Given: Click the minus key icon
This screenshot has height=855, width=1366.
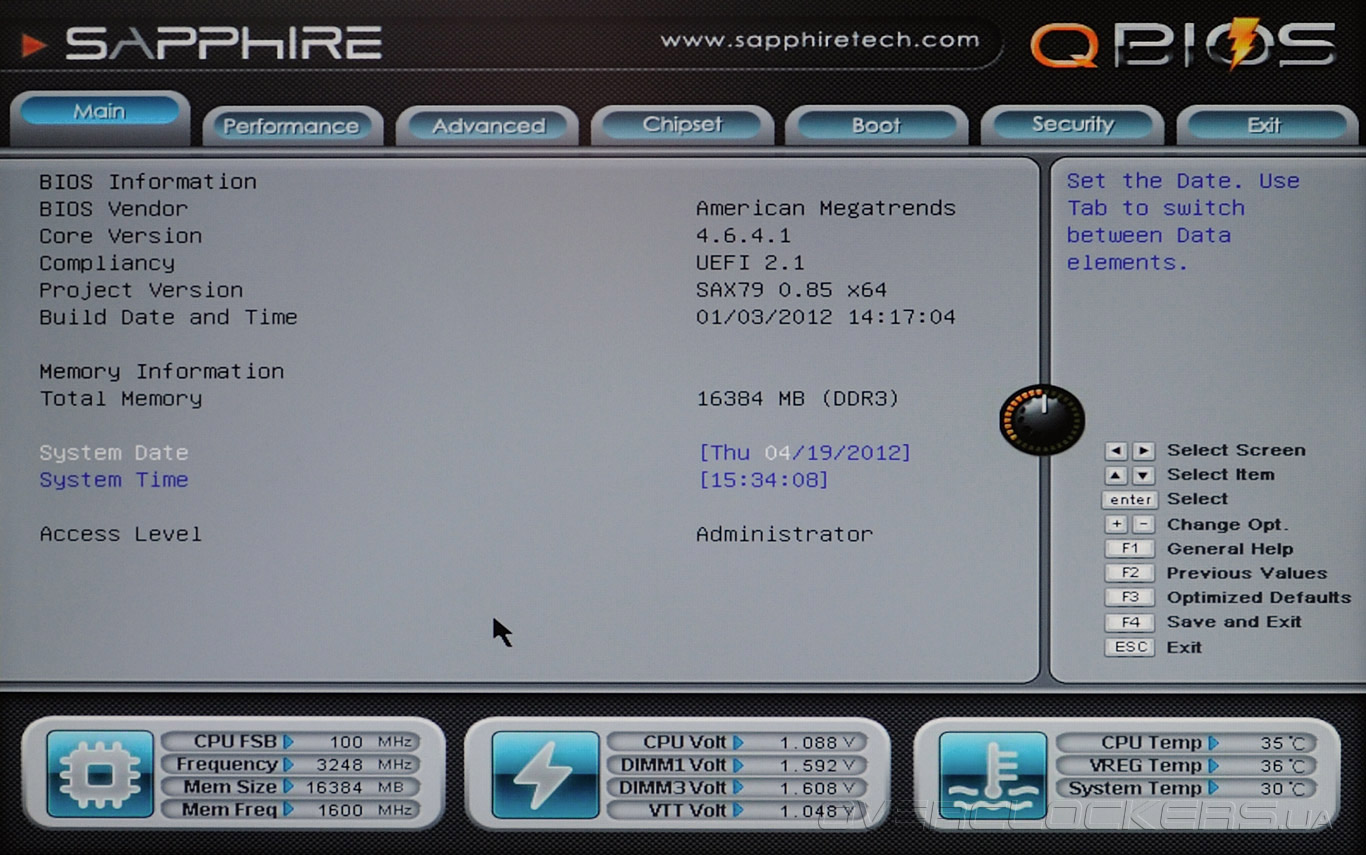Looking at the screenshot, I should [x=1143, y=525].
